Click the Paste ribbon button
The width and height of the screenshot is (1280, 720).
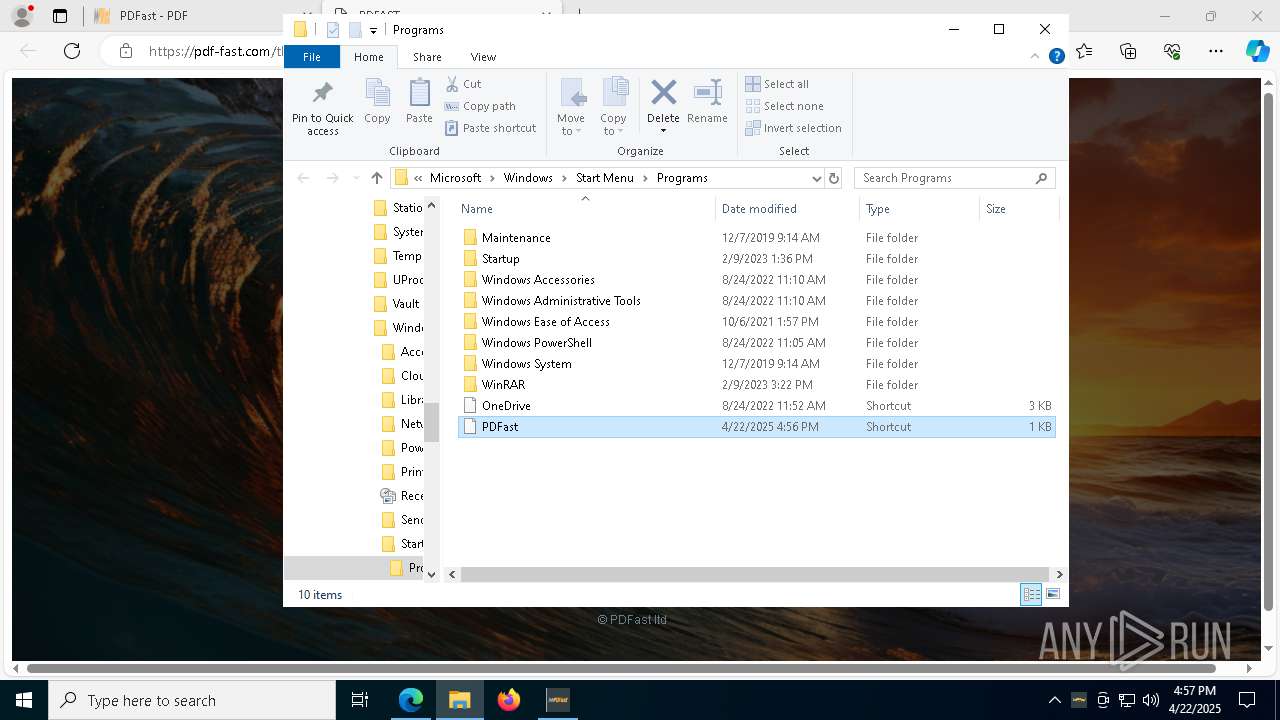[x=419, y=102]
